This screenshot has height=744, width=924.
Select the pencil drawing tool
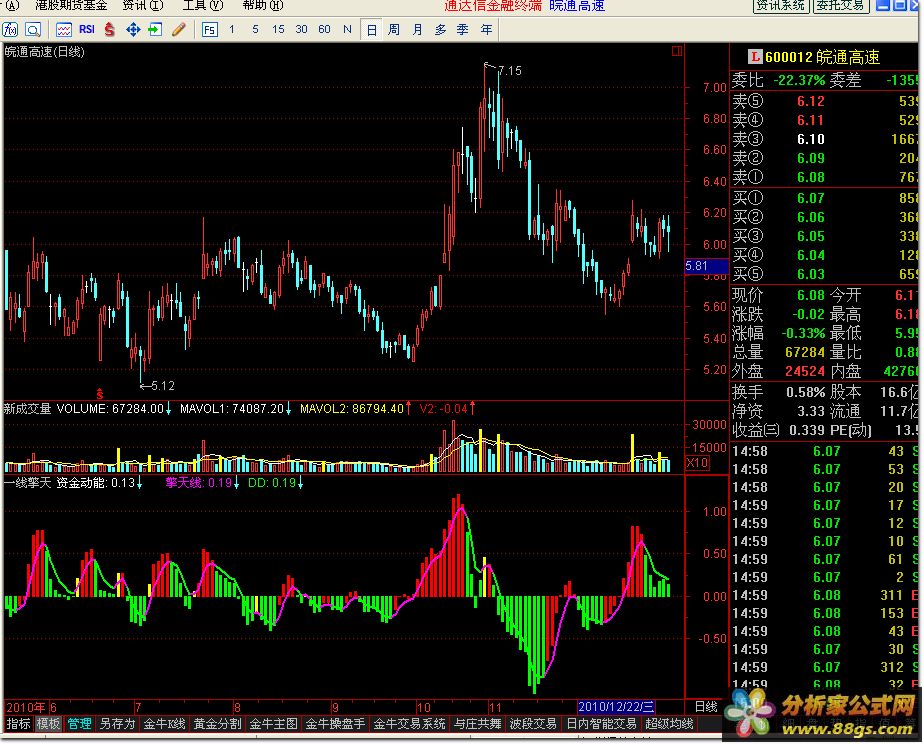coord(179,29)
